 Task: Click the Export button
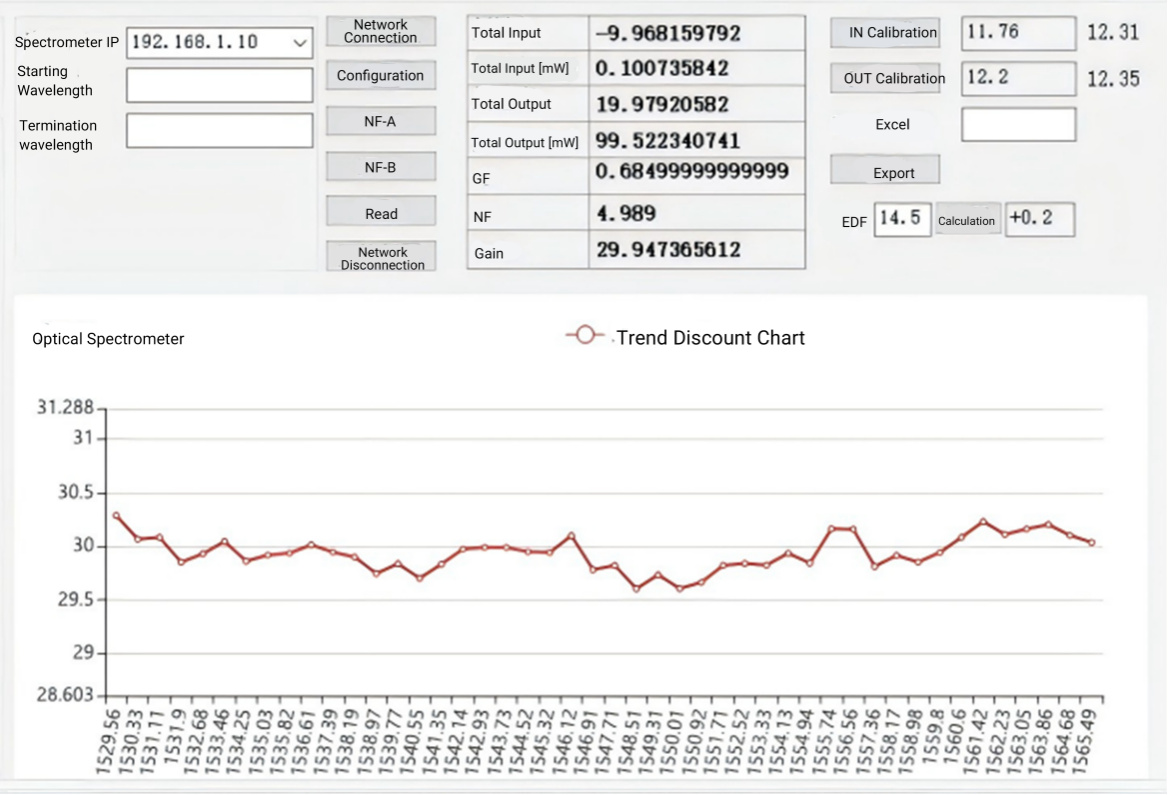click(x=886, y=172)
